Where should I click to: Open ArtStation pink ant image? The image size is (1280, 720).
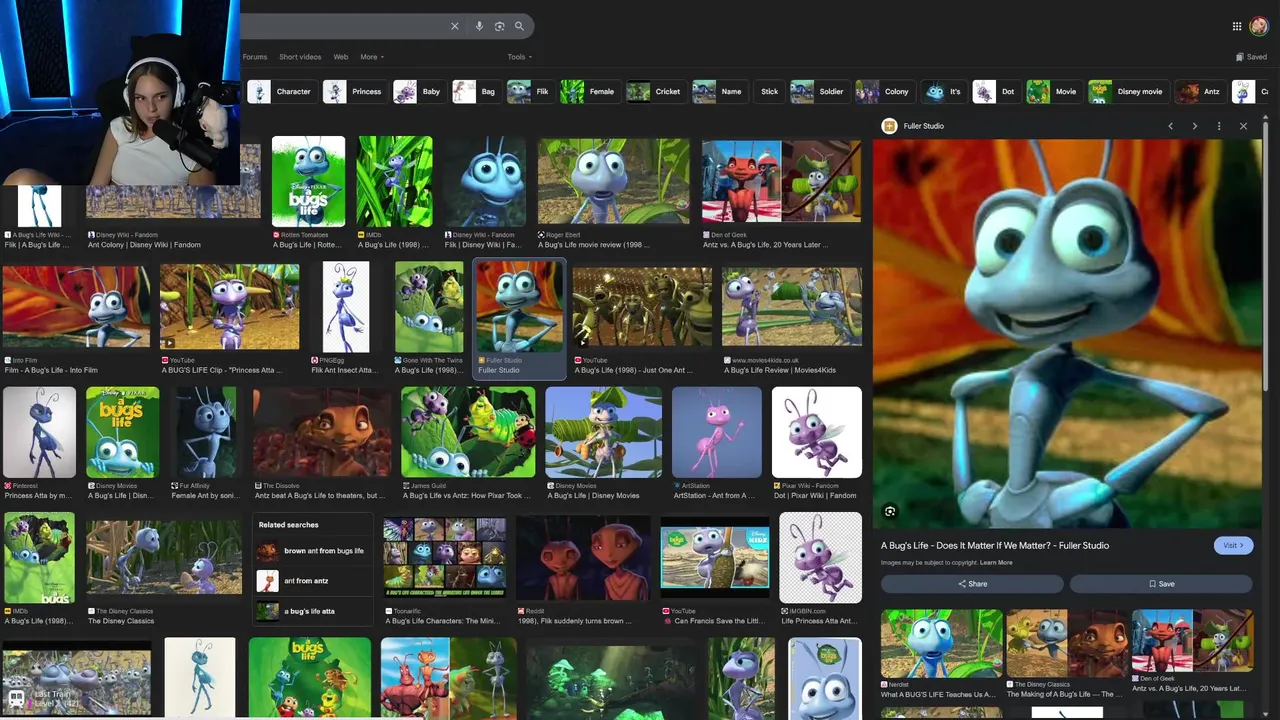point(717,432)
